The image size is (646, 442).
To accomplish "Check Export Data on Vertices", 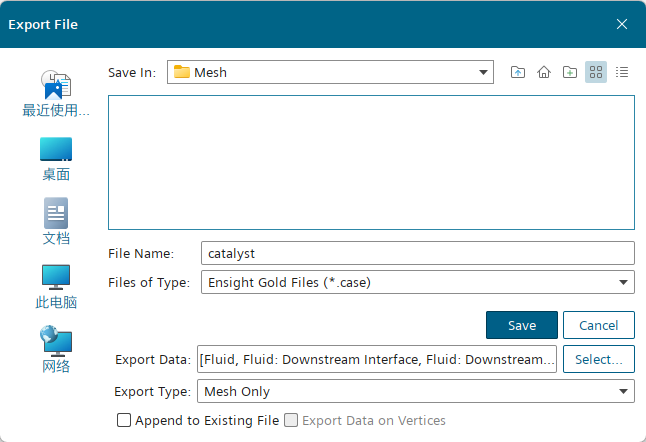I will tap(292, 421).
